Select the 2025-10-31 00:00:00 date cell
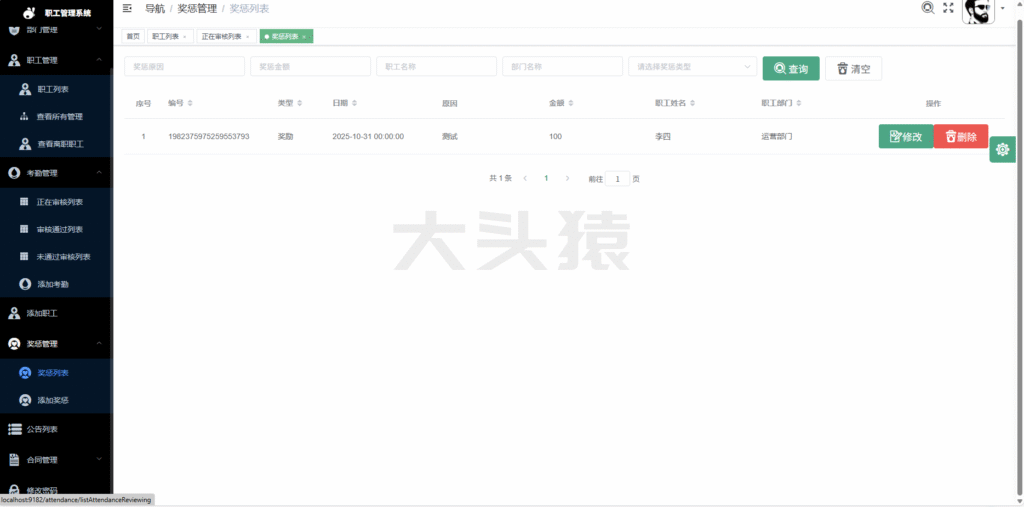1024x507 pixels. [x=368, y=137]
